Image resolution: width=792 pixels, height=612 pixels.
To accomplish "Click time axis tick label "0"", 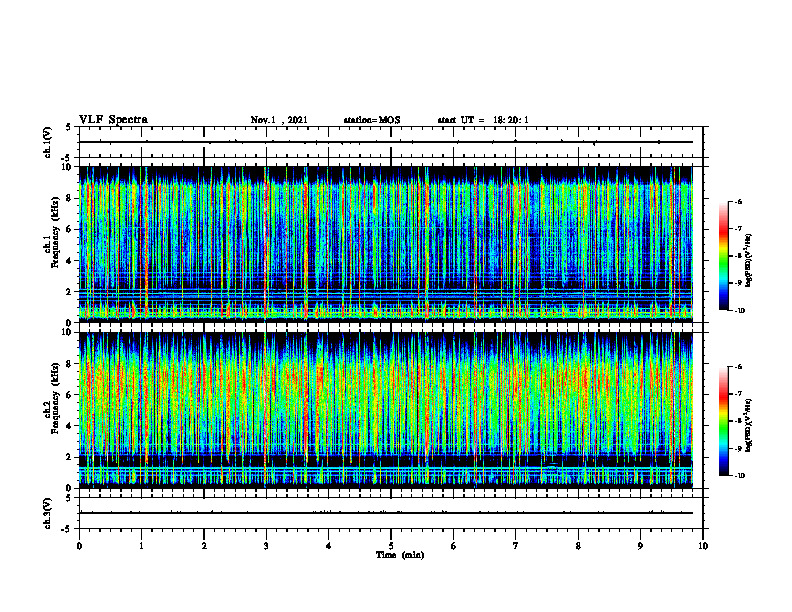I will point(79,546).
